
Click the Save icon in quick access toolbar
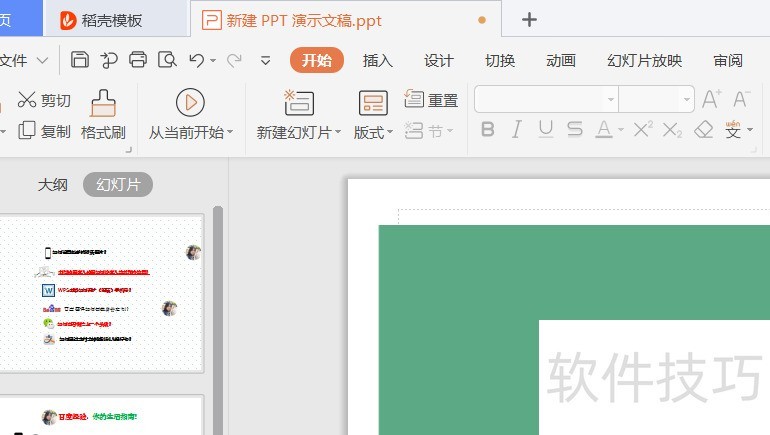pyautogui.click(x=80, y=60)
